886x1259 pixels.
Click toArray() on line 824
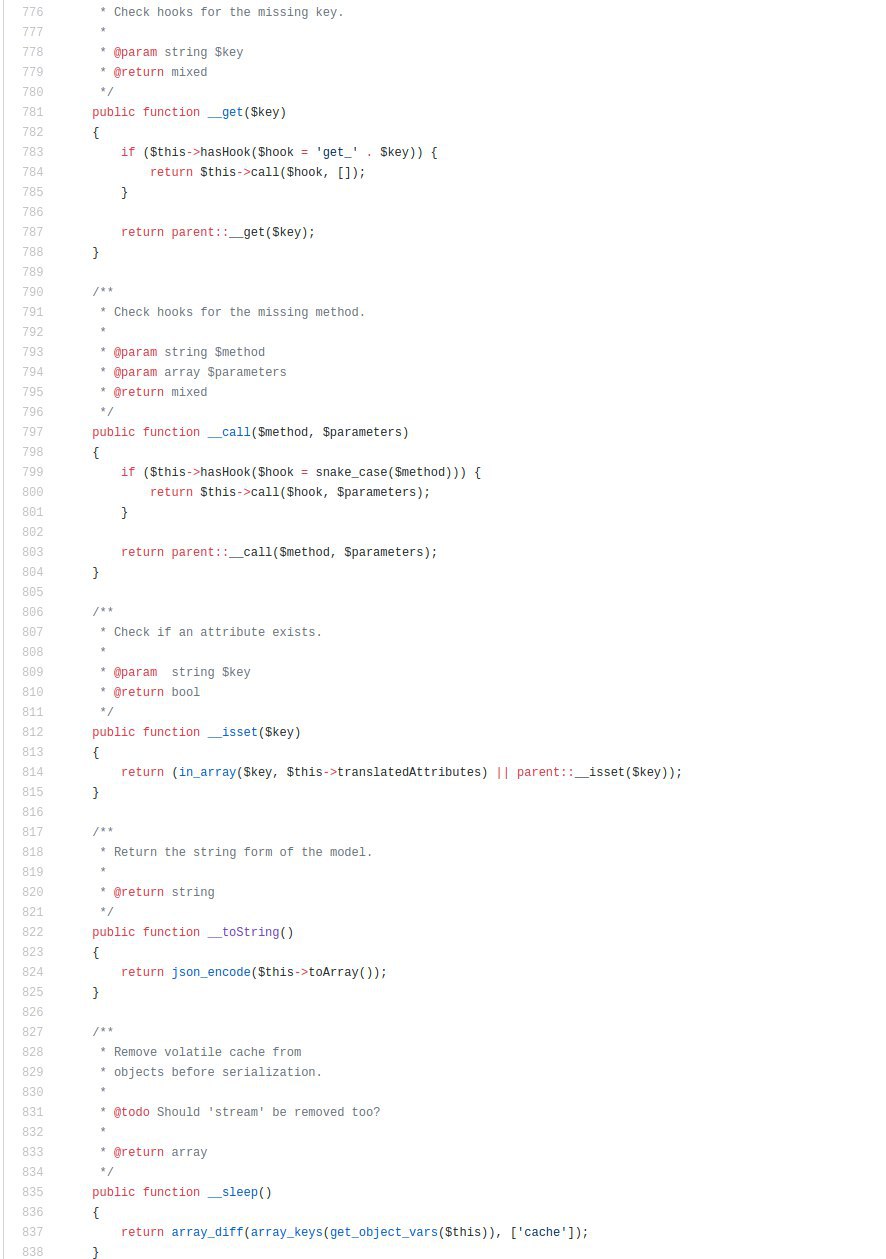[x=340, y=972]
